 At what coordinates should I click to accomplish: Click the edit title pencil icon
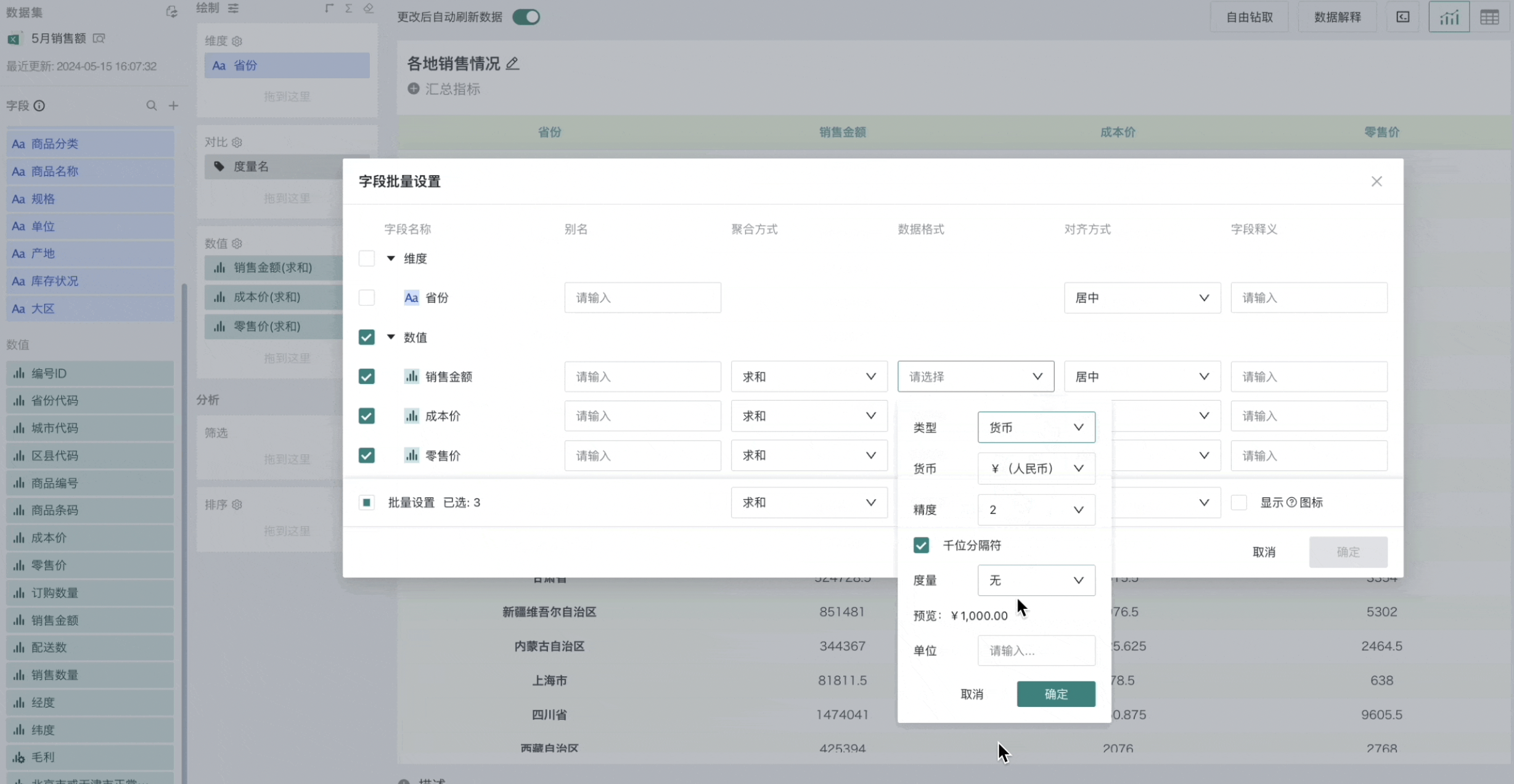512,63
